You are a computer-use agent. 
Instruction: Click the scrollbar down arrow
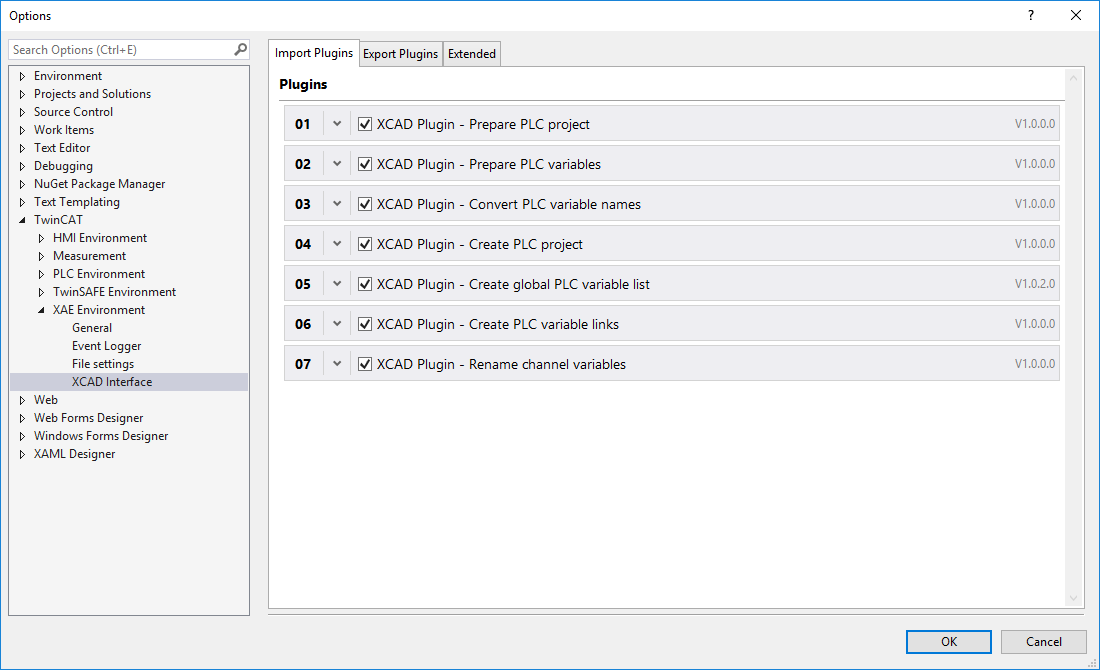tap(1073, 598)
